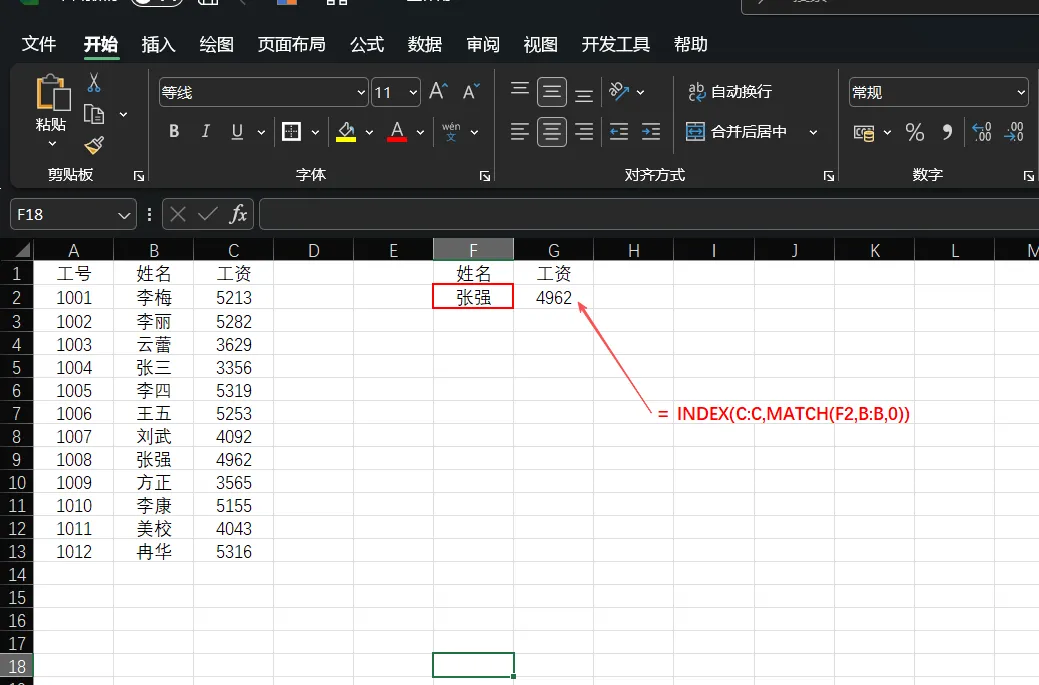
Task: Select column C header
Action: point(233,250)
